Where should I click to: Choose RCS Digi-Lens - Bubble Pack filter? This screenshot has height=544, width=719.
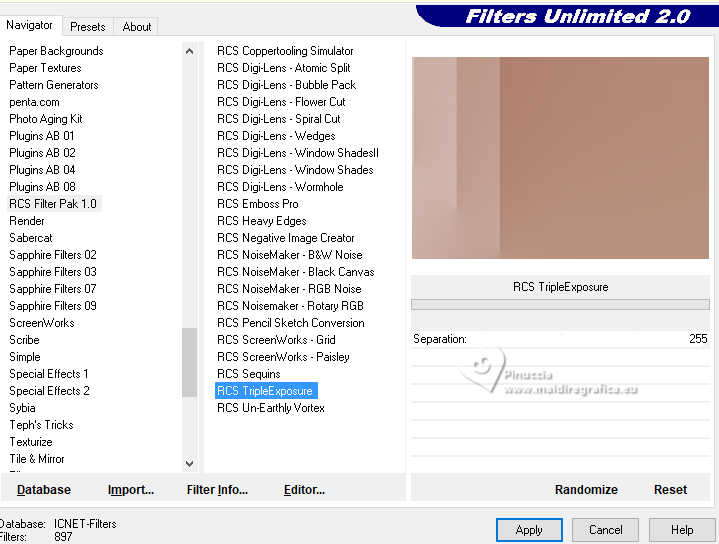coord(286,85)
